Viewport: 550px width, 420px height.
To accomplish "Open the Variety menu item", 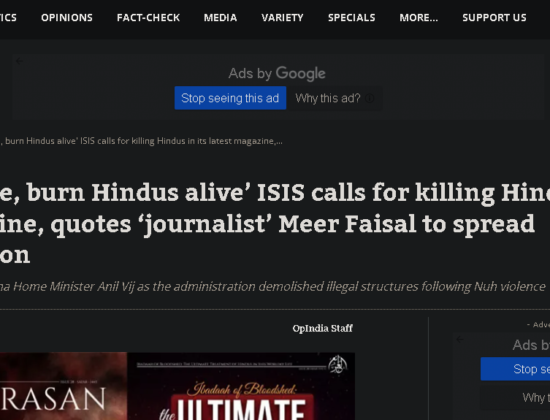I will click(x=282, y=18).
